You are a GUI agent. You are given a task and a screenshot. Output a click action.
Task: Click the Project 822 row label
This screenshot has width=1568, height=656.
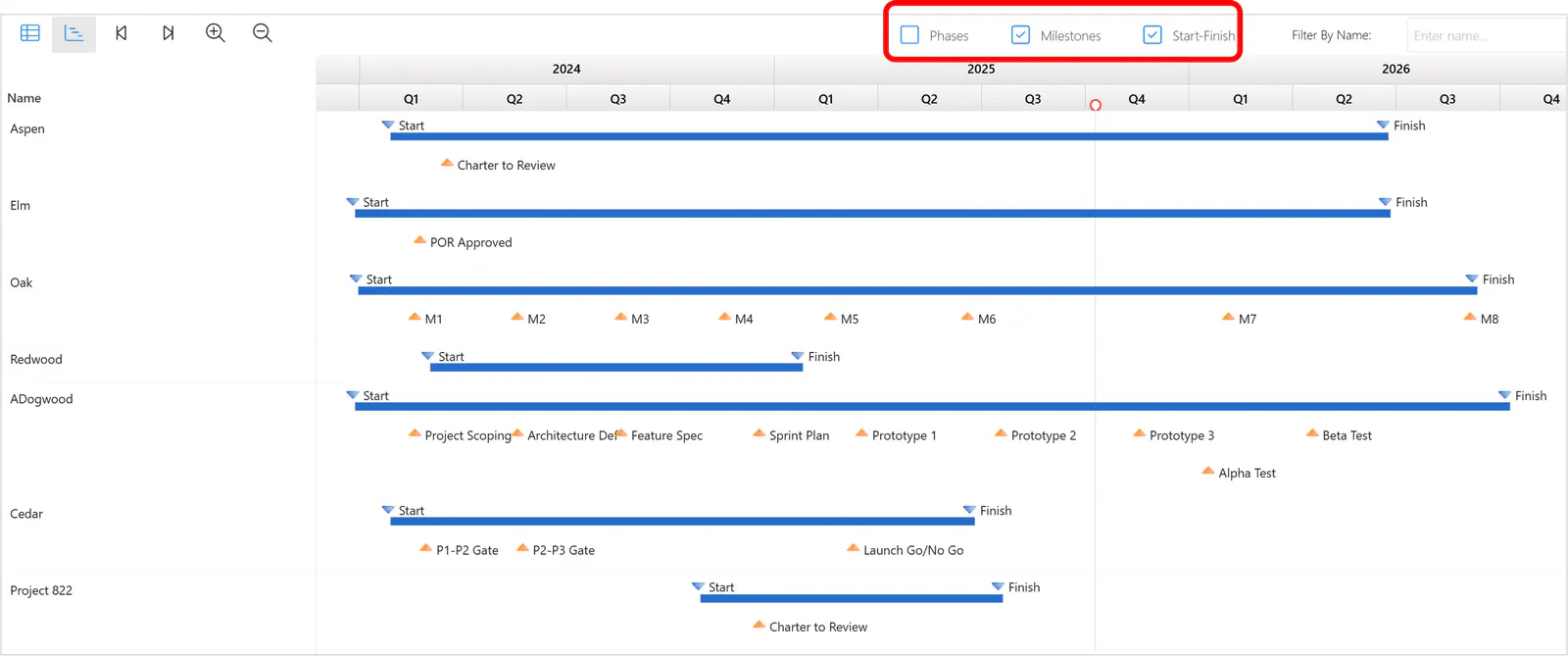(41, 590)
